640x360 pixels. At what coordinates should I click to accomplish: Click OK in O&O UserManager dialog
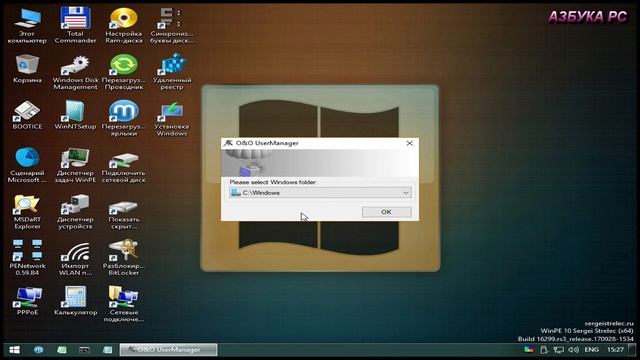coord(386,212)
